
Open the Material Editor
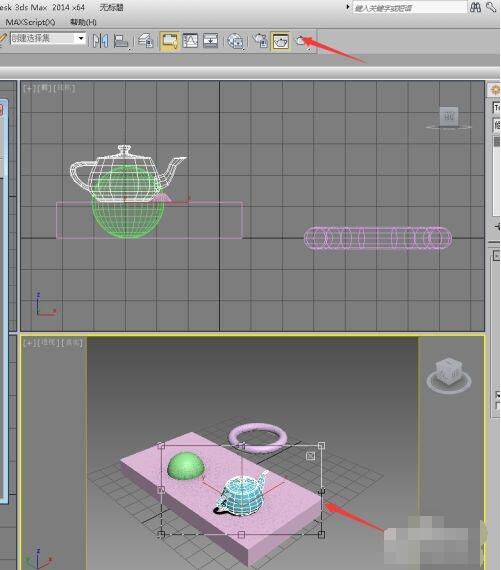pyautogui.click(x=235, y=41)
